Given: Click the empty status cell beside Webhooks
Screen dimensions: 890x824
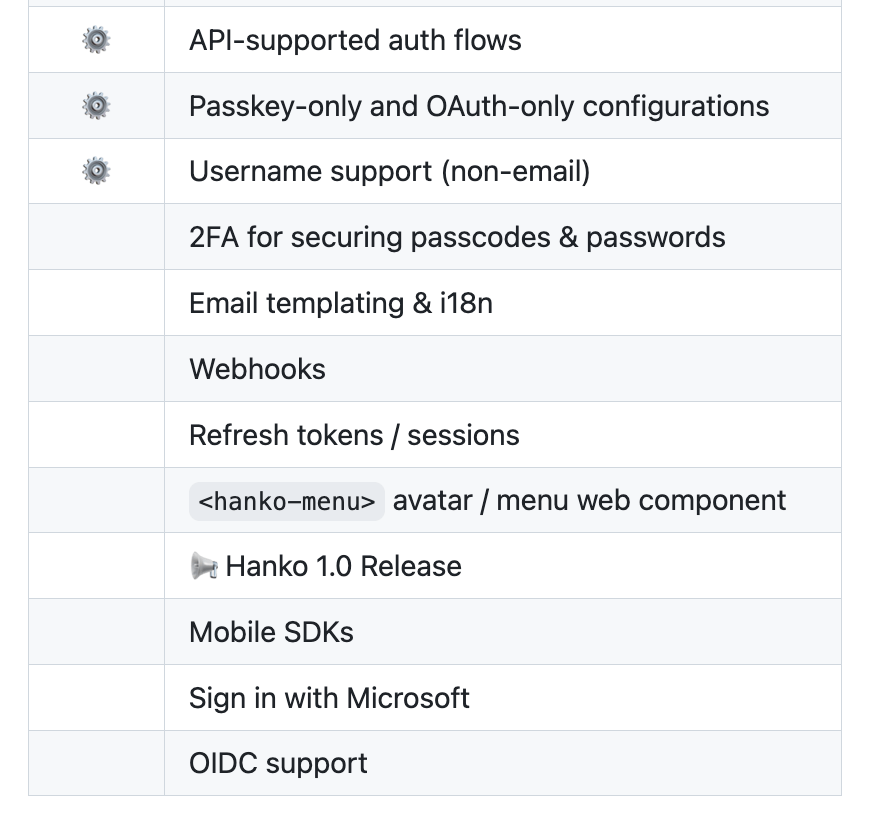Looking at the screenshot, I should (x=96, y=369).
